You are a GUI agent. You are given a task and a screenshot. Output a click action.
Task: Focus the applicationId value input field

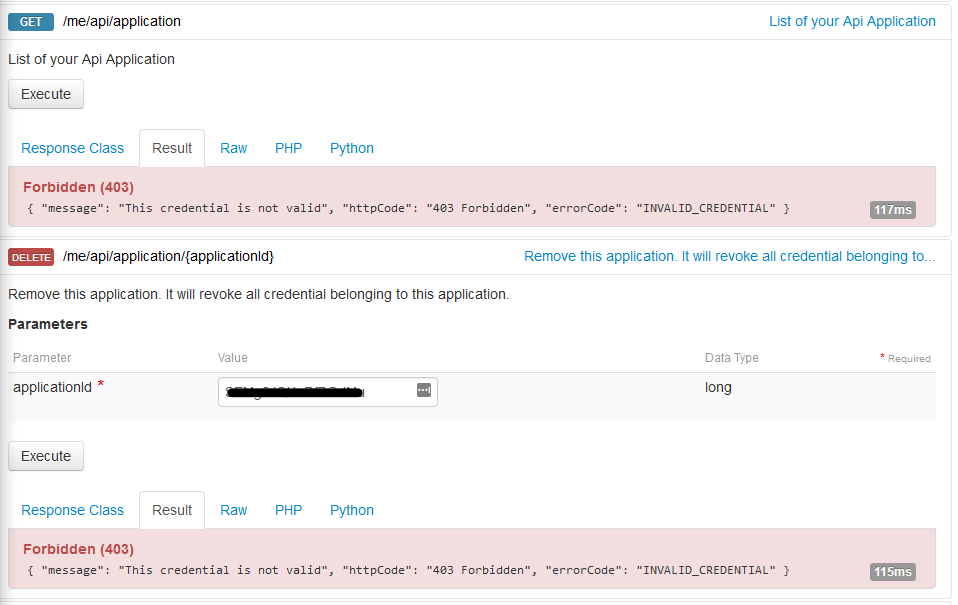pyautogui.click(x=315, y=392)
